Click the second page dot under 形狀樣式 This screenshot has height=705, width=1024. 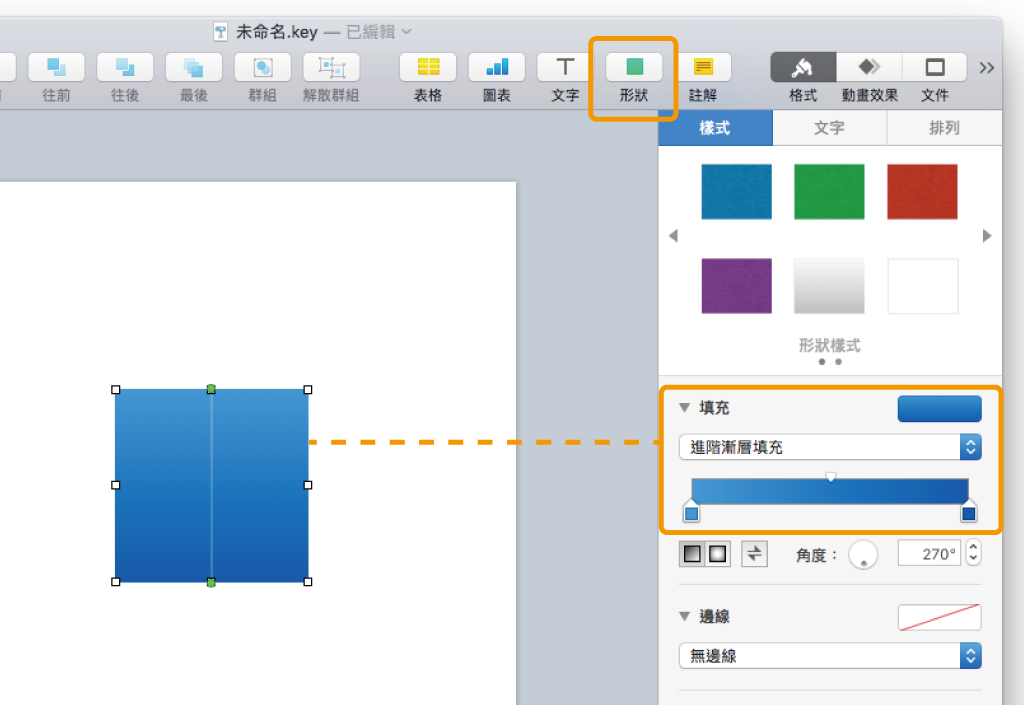coord(839,362)
